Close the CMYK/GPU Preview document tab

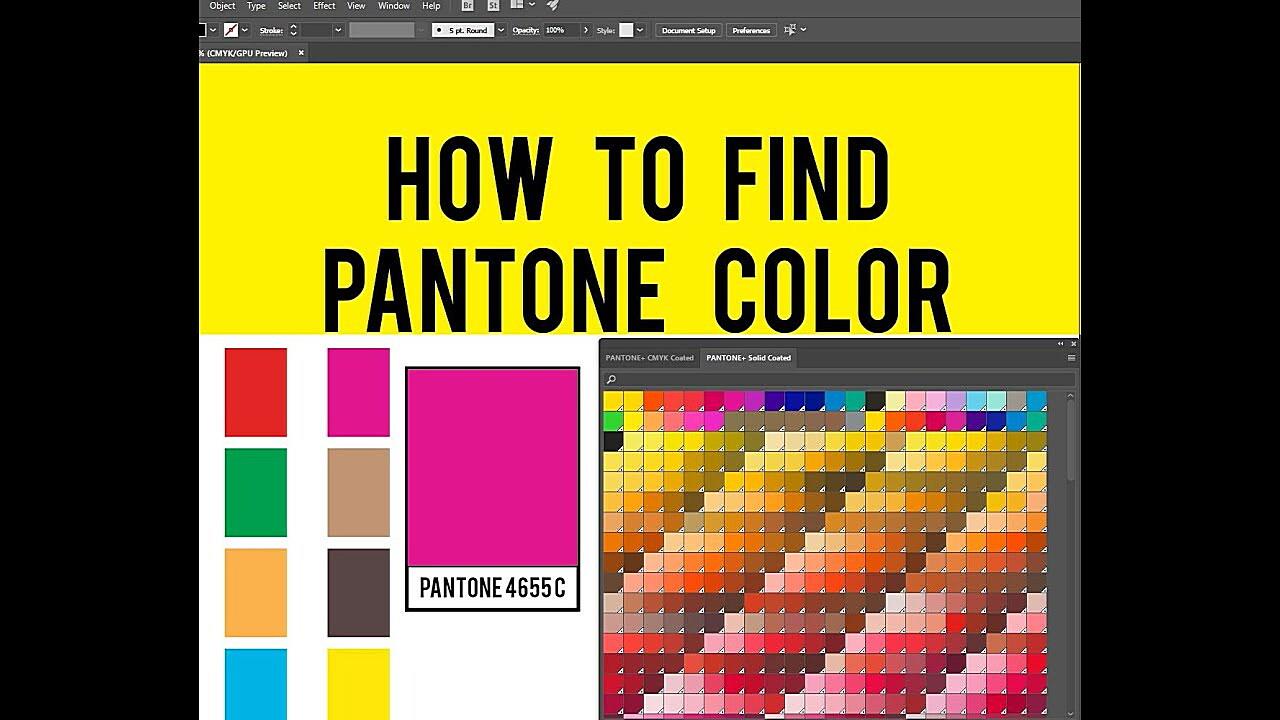(302, 53)
